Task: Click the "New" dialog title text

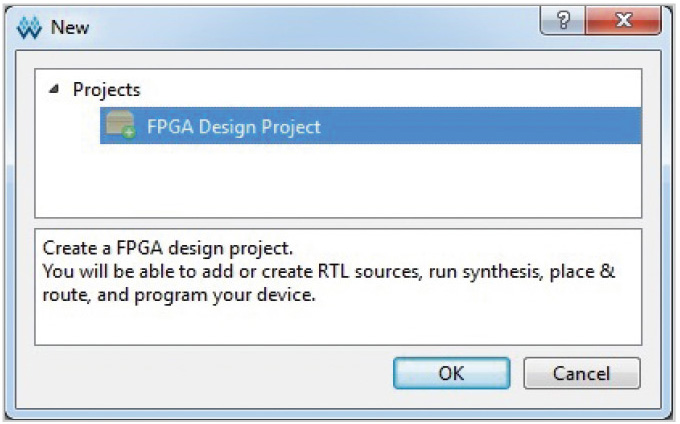Action: coord(68,27)
